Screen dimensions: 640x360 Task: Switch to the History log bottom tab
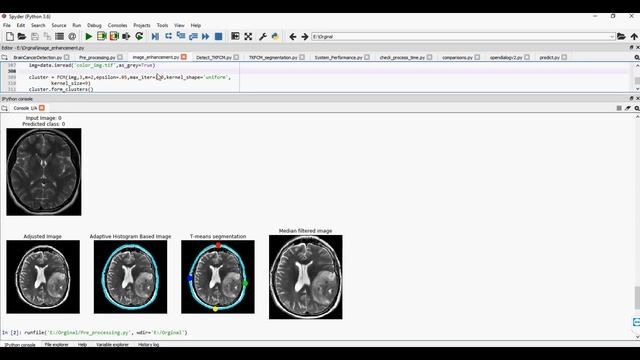(148, 344)
